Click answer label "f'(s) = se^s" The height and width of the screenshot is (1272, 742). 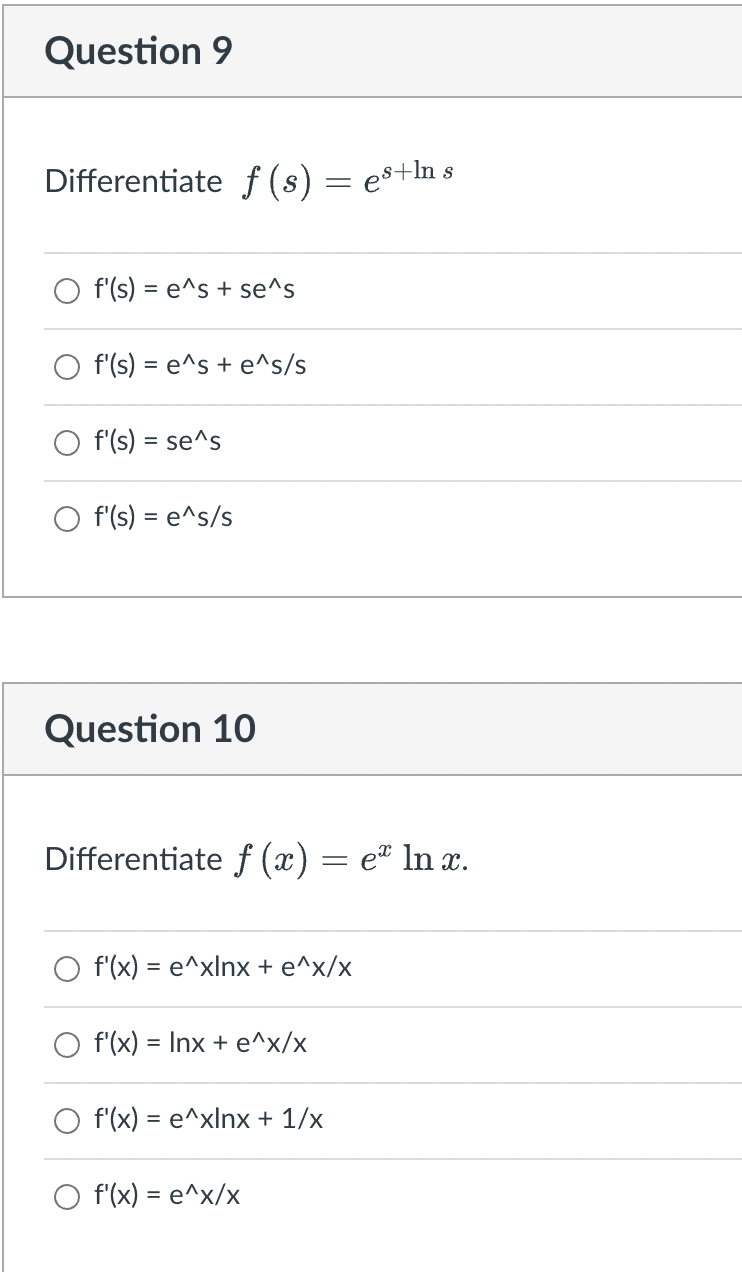[157, 442]
